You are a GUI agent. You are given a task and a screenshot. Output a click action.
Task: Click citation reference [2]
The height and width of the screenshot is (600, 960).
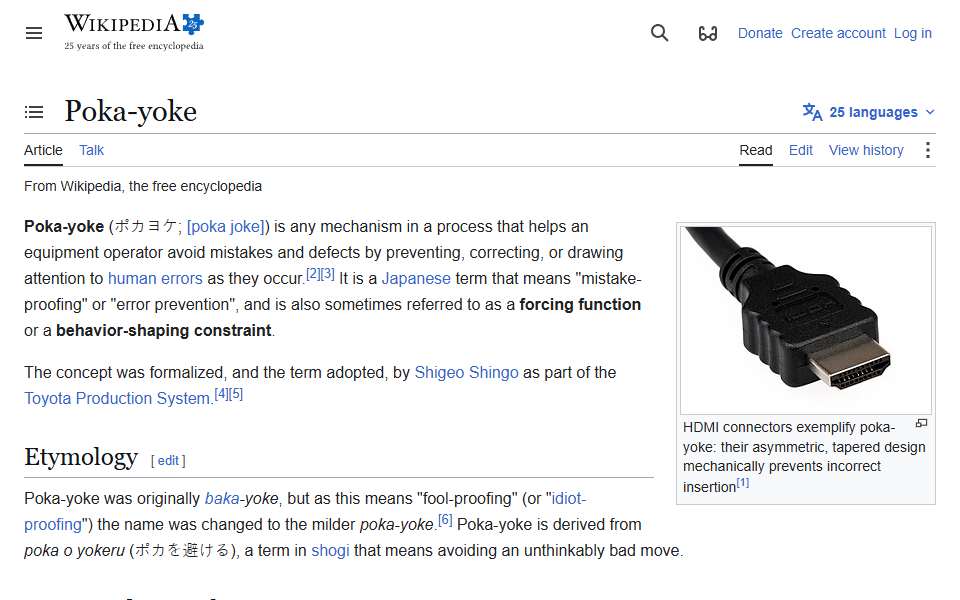(x=313, y=274)
